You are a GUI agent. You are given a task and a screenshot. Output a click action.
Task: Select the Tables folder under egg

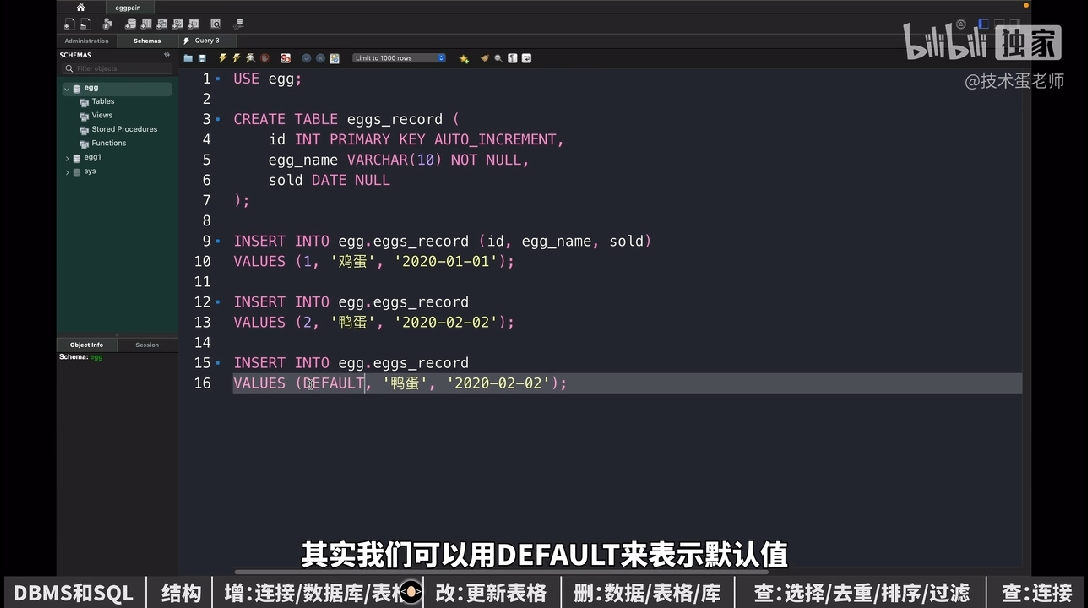pyautogui.click(x=102, y=102)
